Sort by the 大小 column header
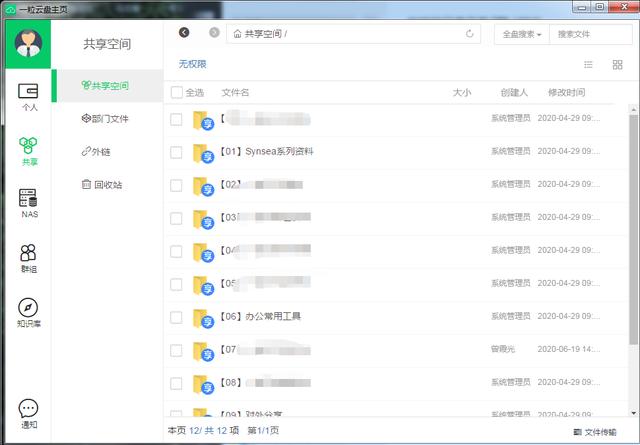 coord(462,93)
